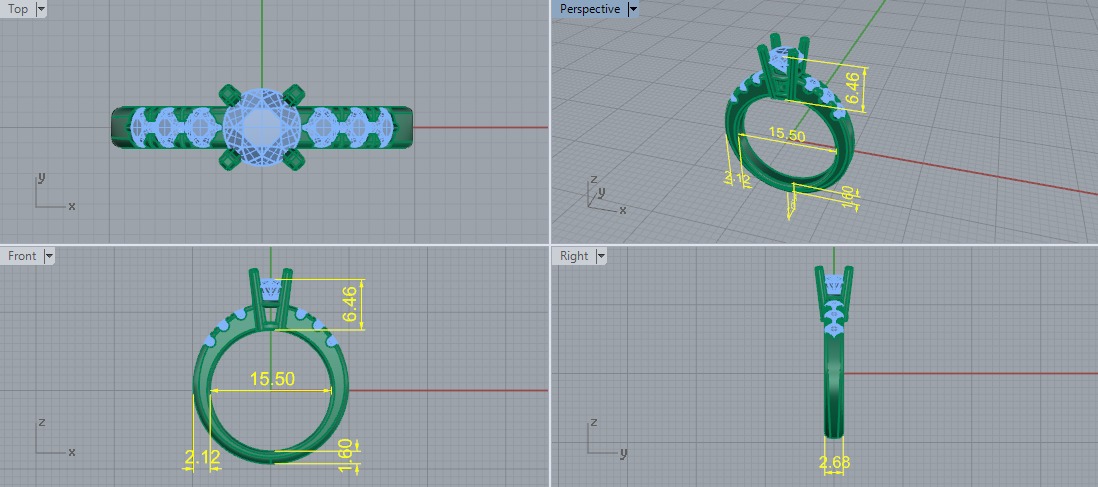Open the Front viewport dropdown arrow
1098x487 pixels.
point(48,256)
